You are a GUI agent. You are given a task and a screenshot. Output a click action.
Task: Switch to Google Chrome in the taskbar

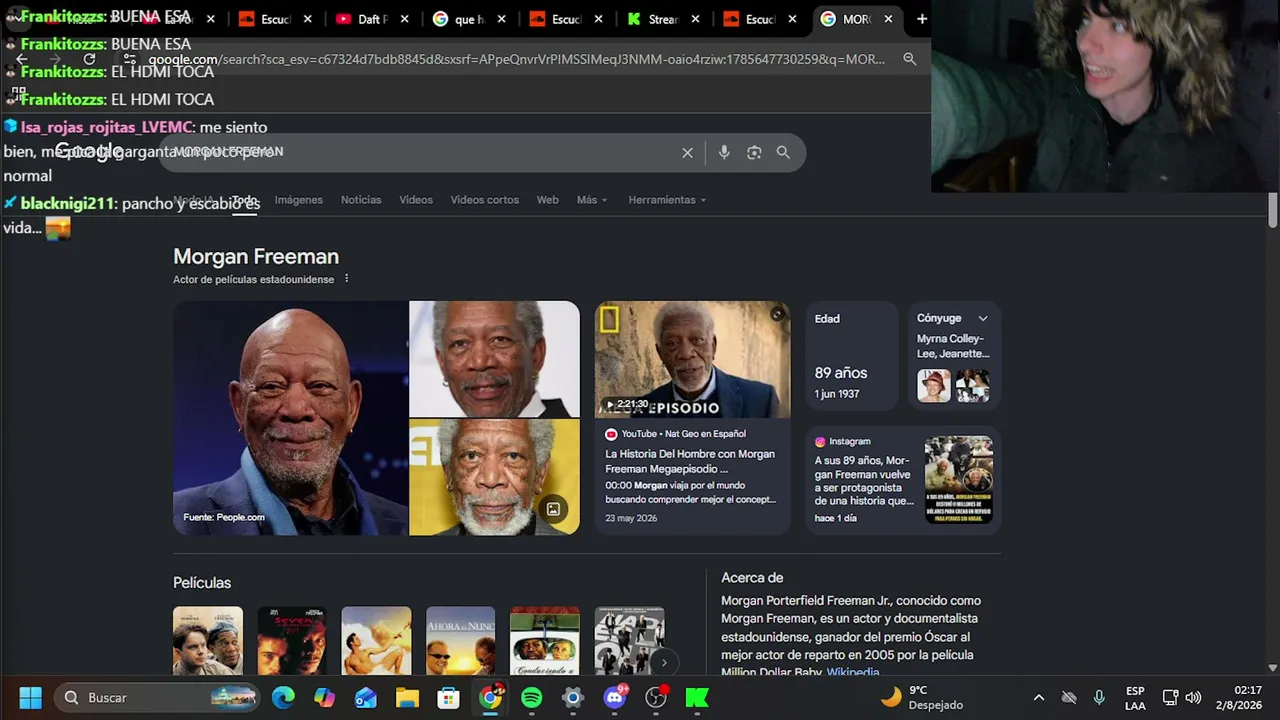490,697
